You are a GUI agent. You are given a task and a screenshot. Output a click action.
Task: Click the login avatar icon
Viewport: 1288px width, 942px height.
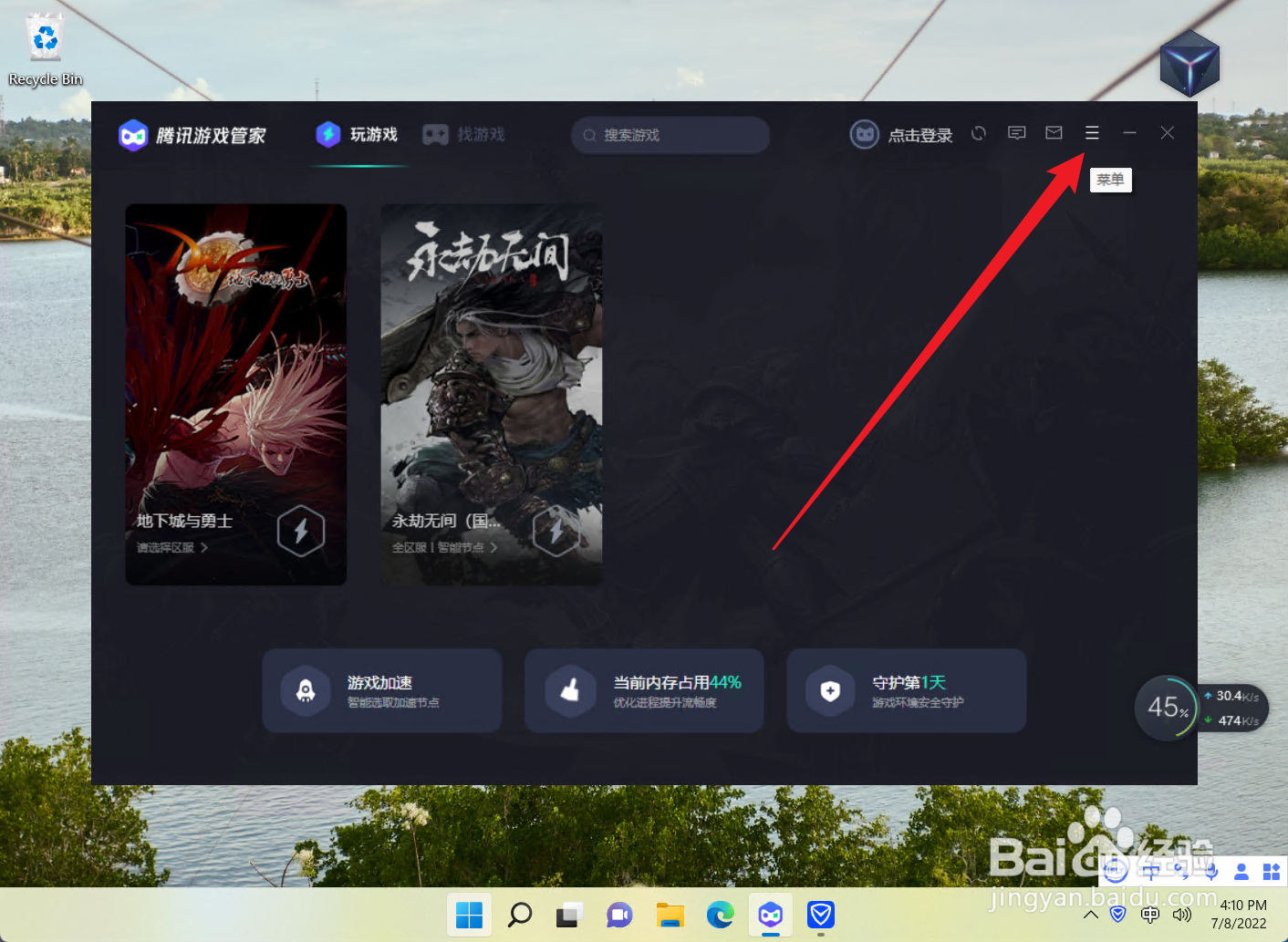click(864, 134)
